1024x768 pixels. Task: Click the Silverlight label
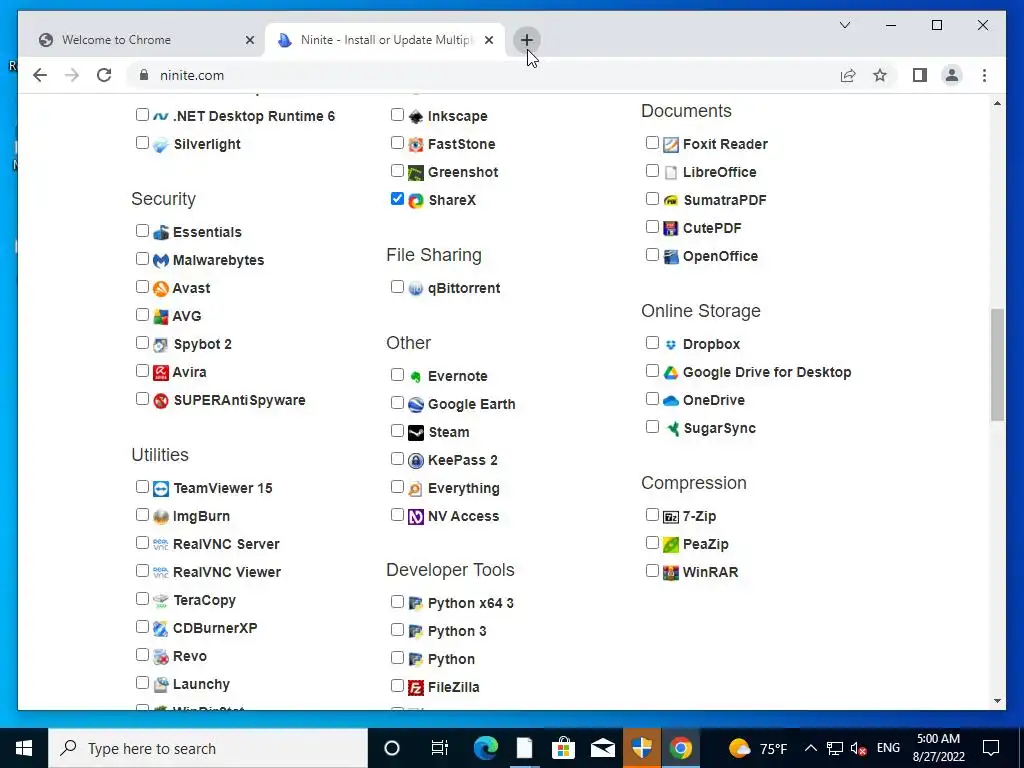[x=207, y=144]
